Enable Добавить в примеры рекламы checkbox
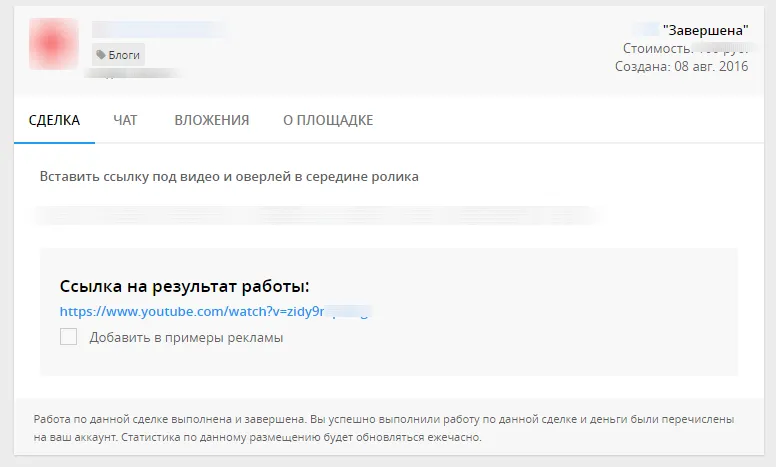776x467 pixels. click(68, 337)
